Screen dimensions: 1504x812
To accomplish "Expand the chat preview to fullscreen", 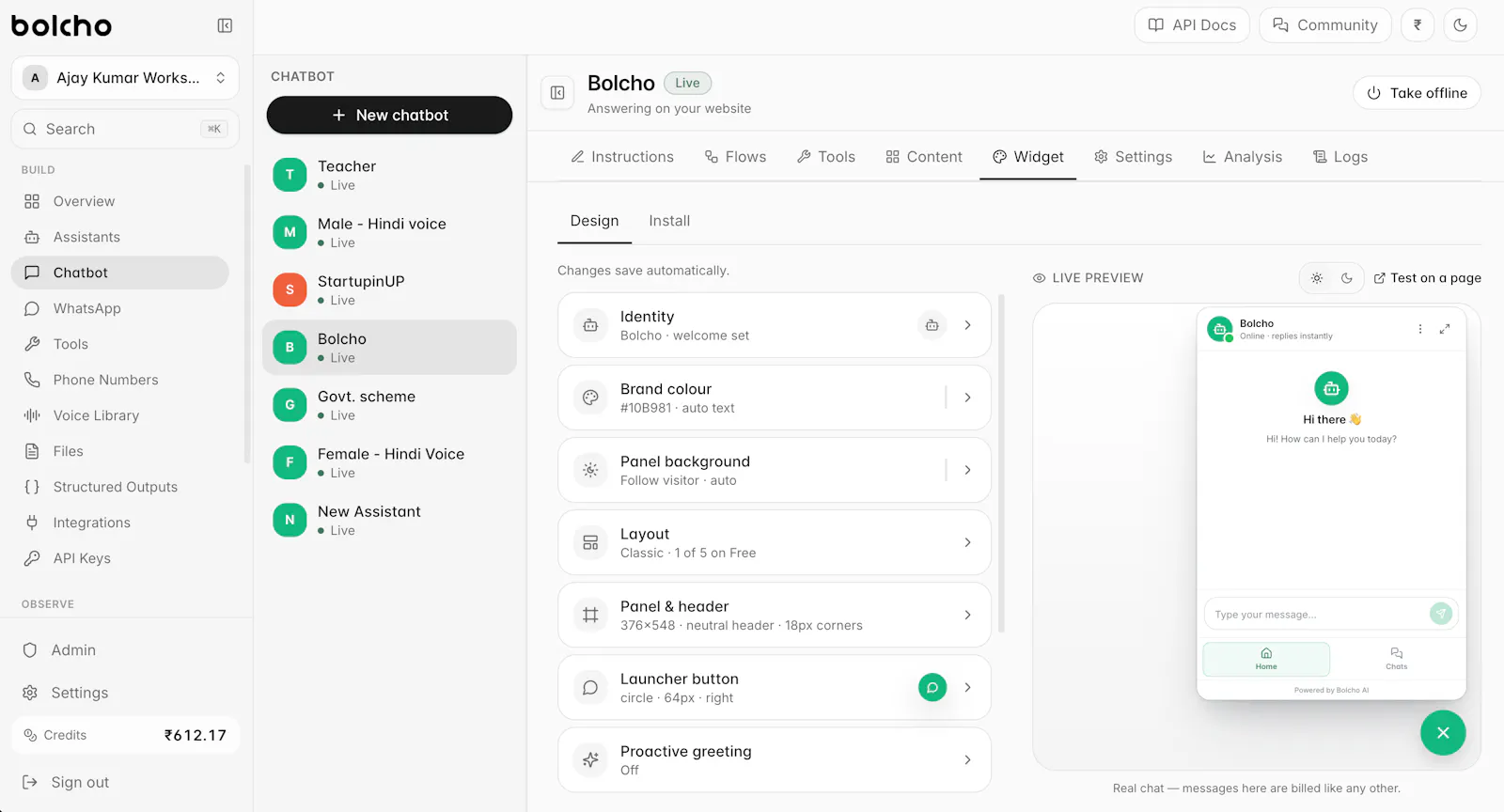I will pyautogui.click(x=1445, y=329).
